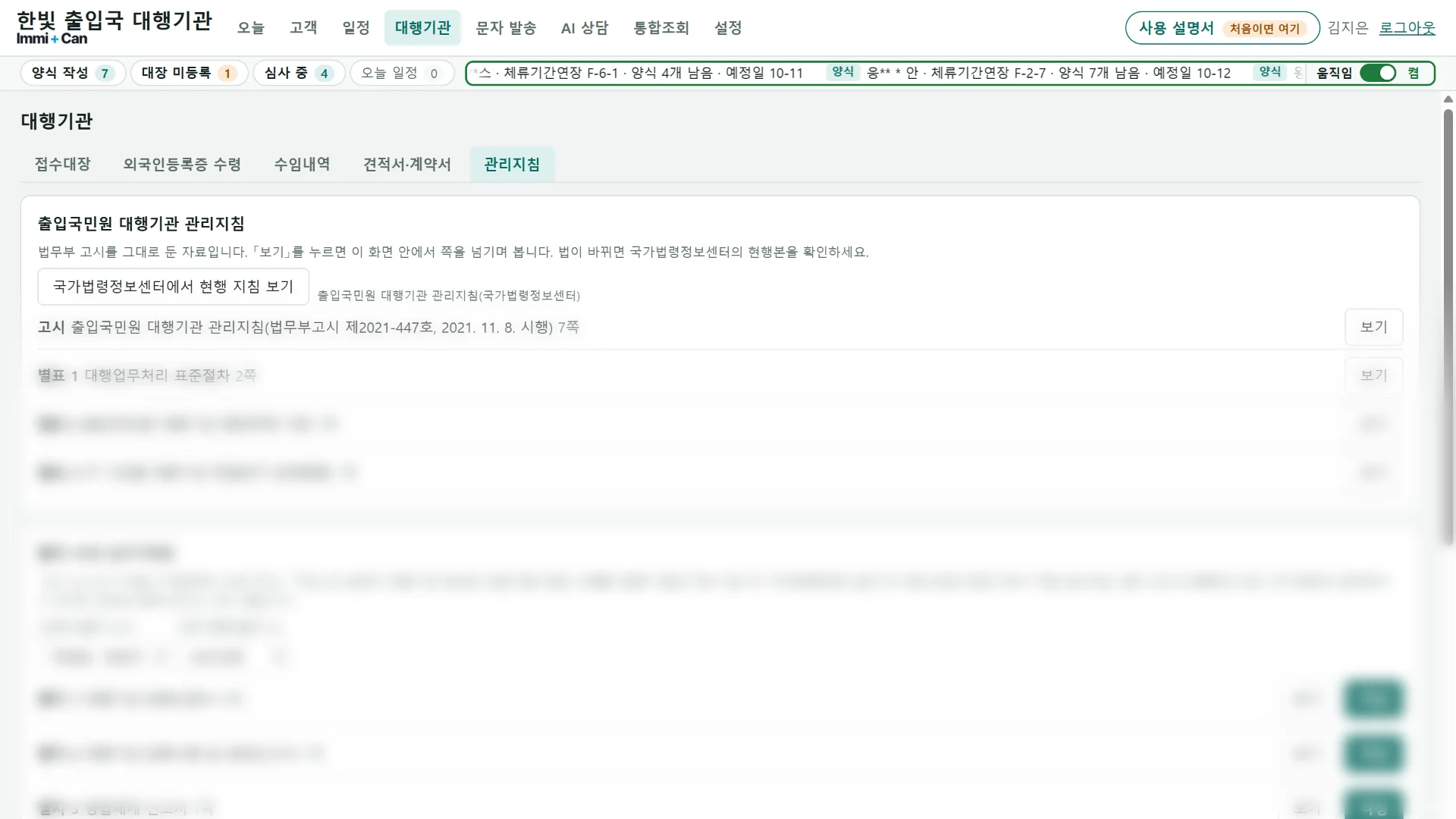Click the 대장 미등록 1 status pill

189,73
